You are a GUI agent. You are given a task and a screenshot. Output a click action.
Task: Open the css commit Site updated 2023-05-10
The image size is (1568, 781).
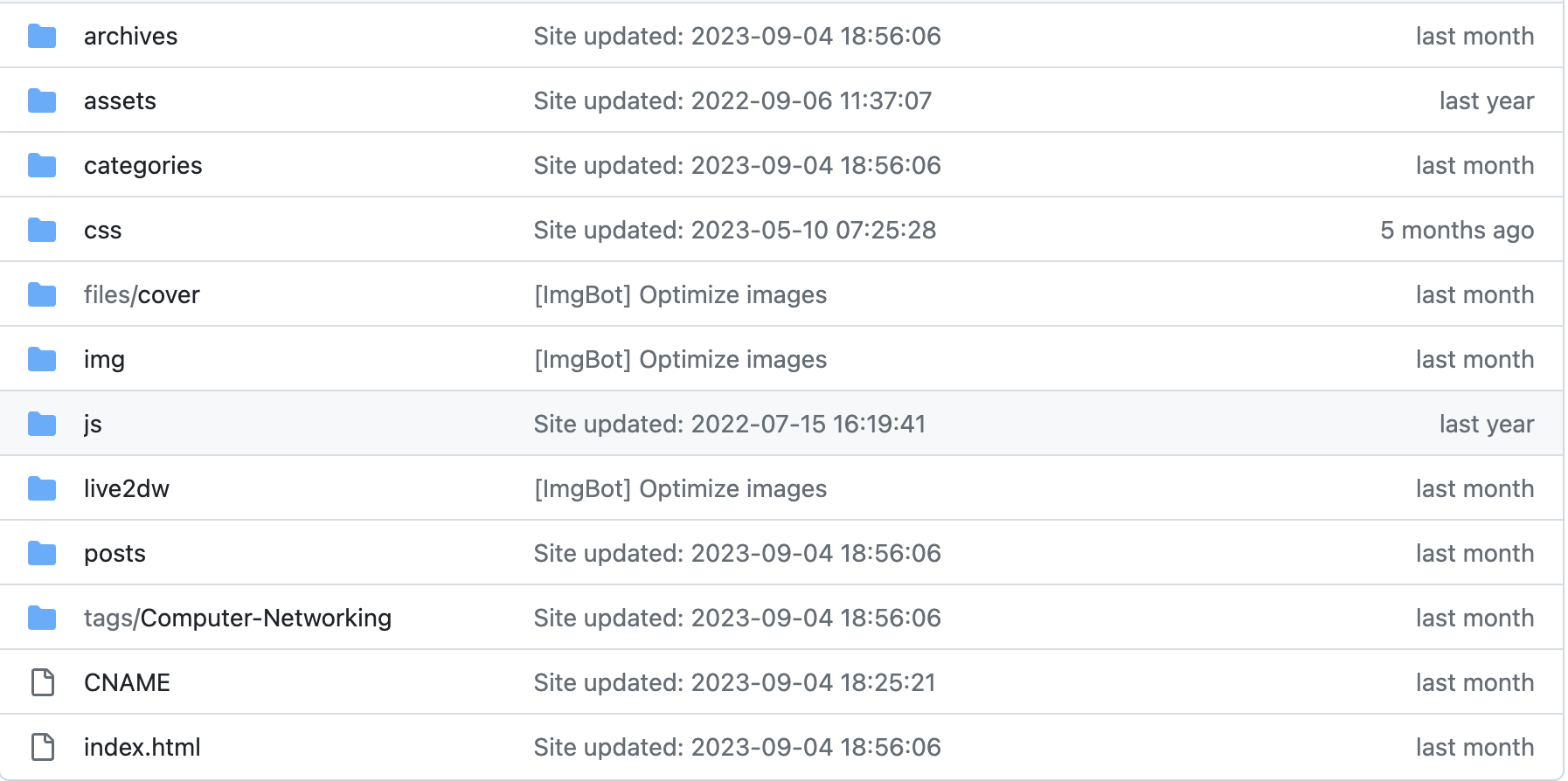[735, 230]
